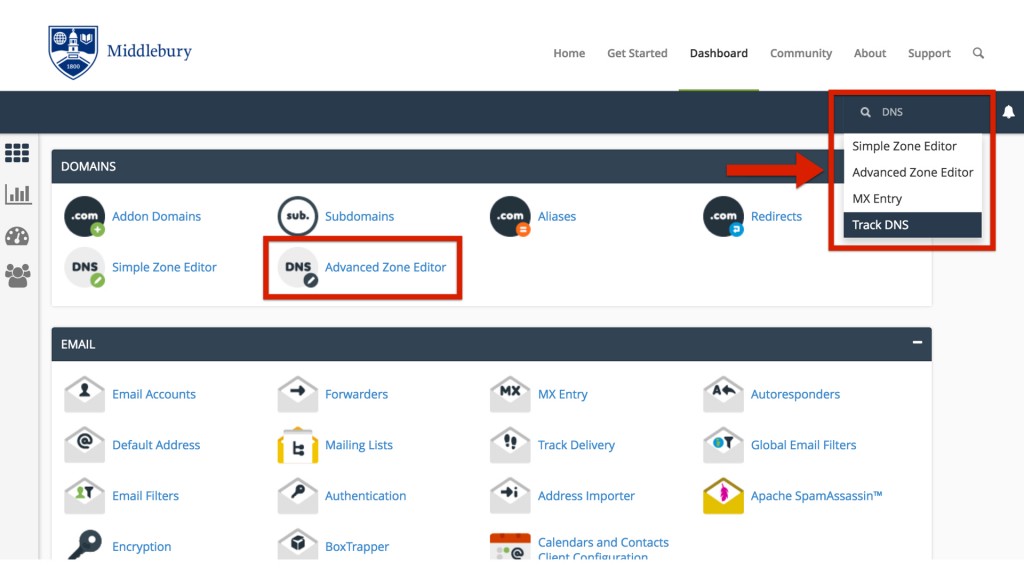This screenshot has width=1024, height=576.
Task: Open the Subdomains link
Action: pyautogui.click(x=359, y=216)
